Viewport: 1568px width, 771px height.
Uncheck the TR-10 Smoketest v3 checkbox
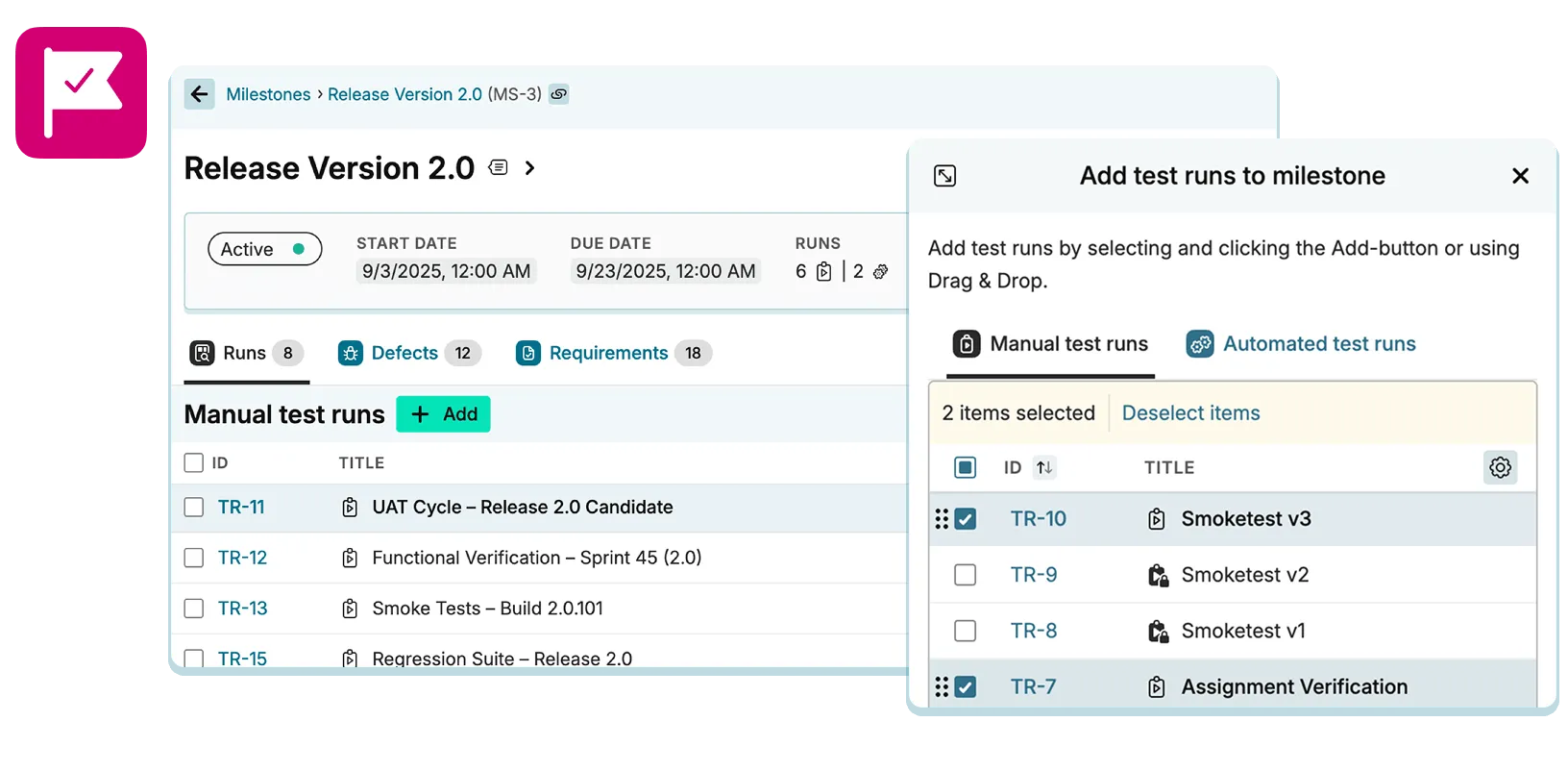[x=966, y=519]
